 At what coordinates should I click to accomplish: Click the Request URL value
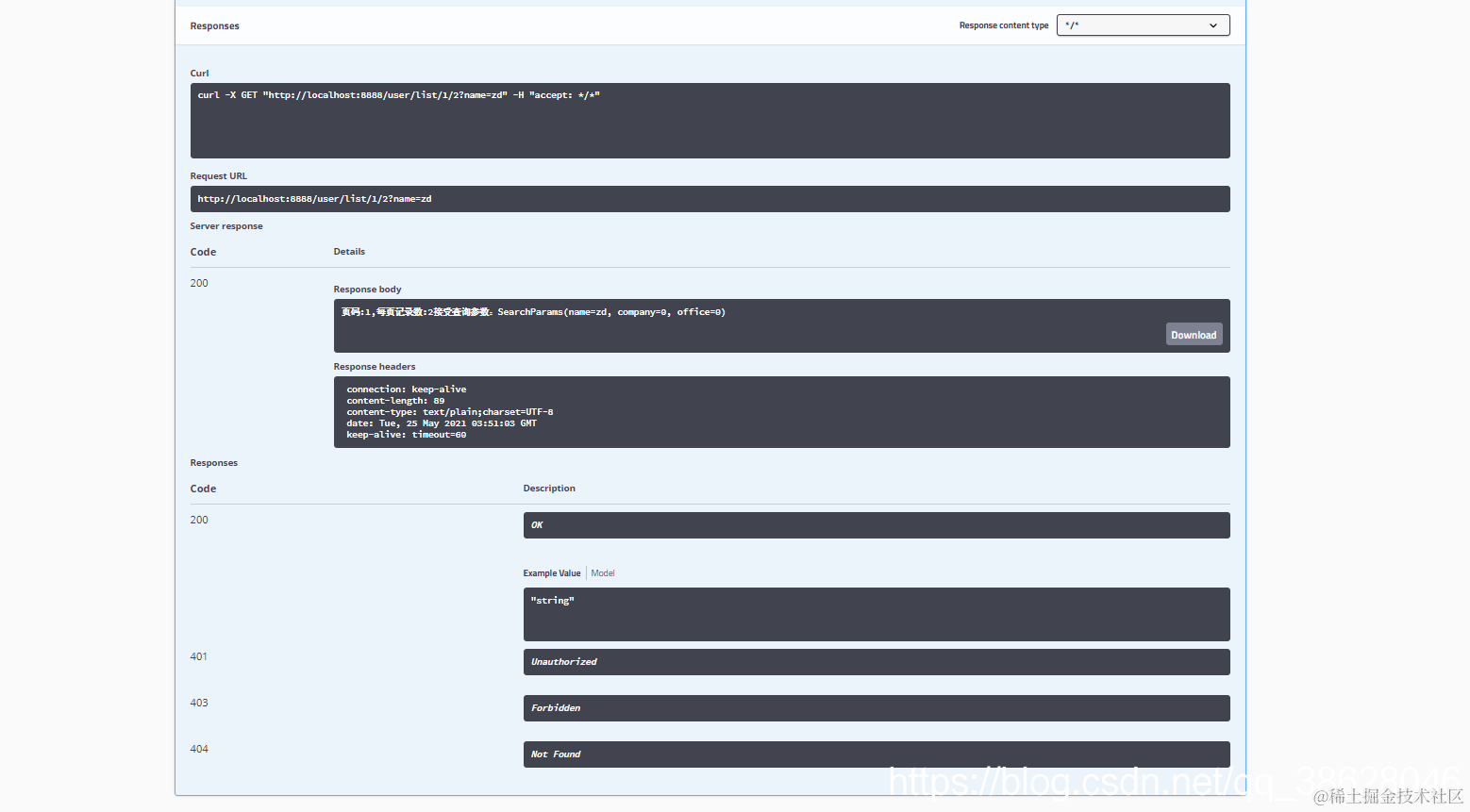pyautogui.click(x=710, y=199)
